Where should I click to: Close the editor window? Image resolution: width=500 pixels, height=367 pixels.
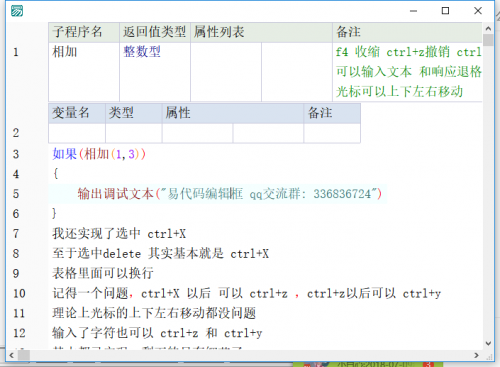point(478,11)
